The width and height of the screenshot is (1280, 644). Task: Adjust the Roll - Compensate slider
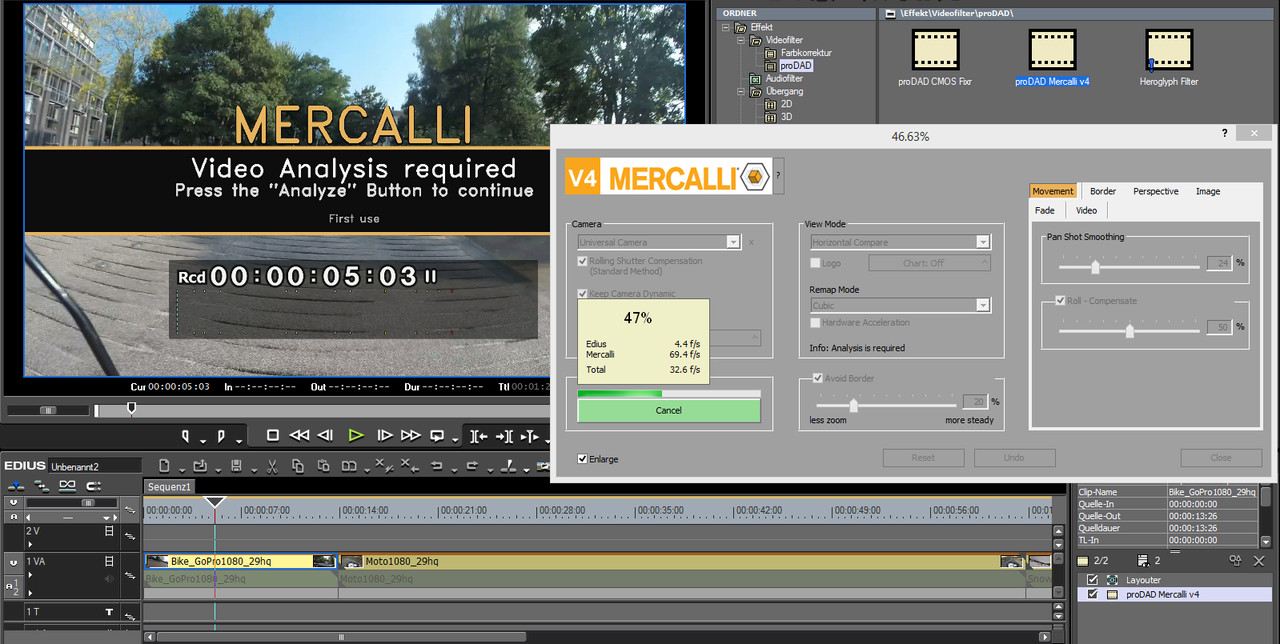point(1130,329)
